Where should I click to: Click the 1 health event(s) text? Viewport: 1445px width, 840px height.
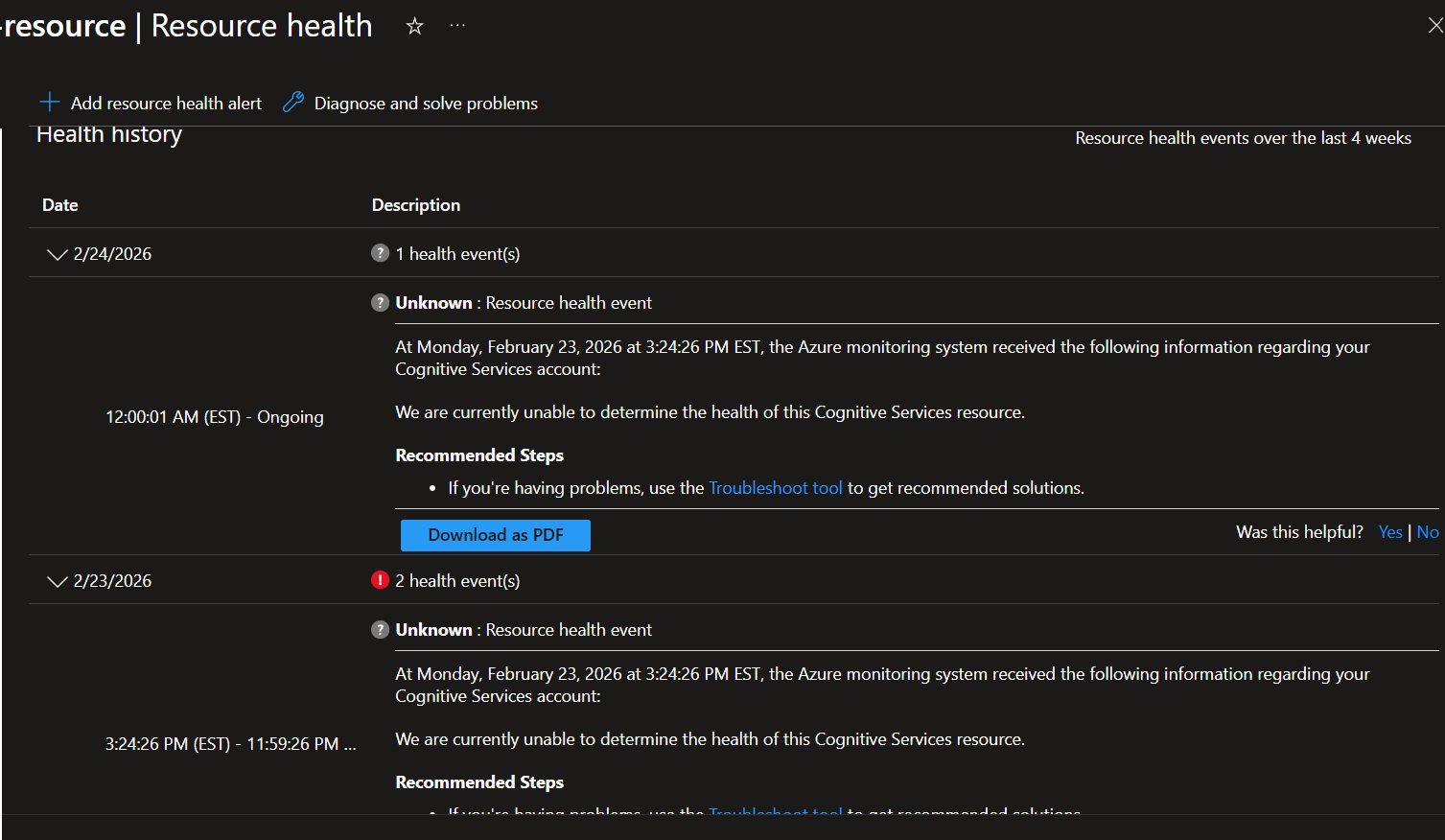point(457,254)
